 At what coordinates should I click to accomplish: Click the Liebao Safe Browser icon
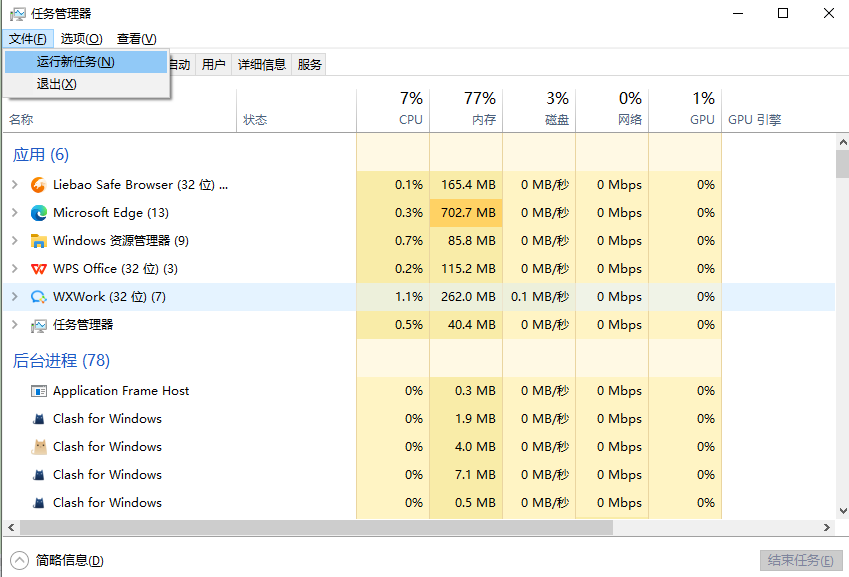(x=39, y=185)
